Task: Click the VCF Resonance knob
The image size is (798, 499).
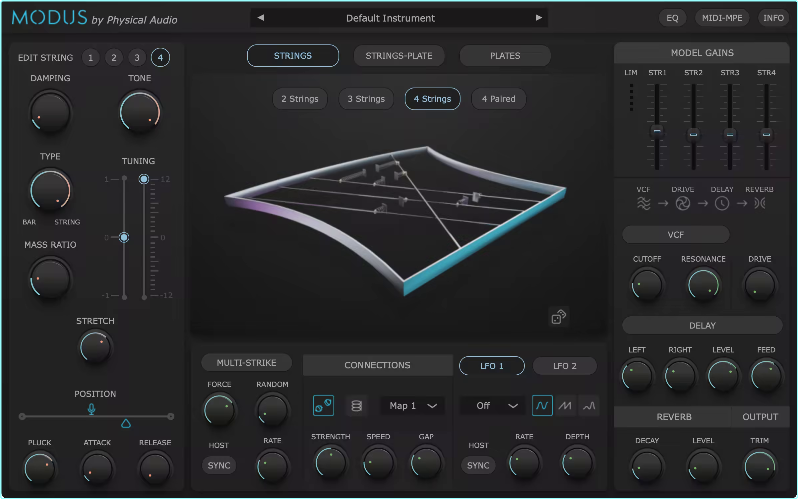Action: point(703,285)
